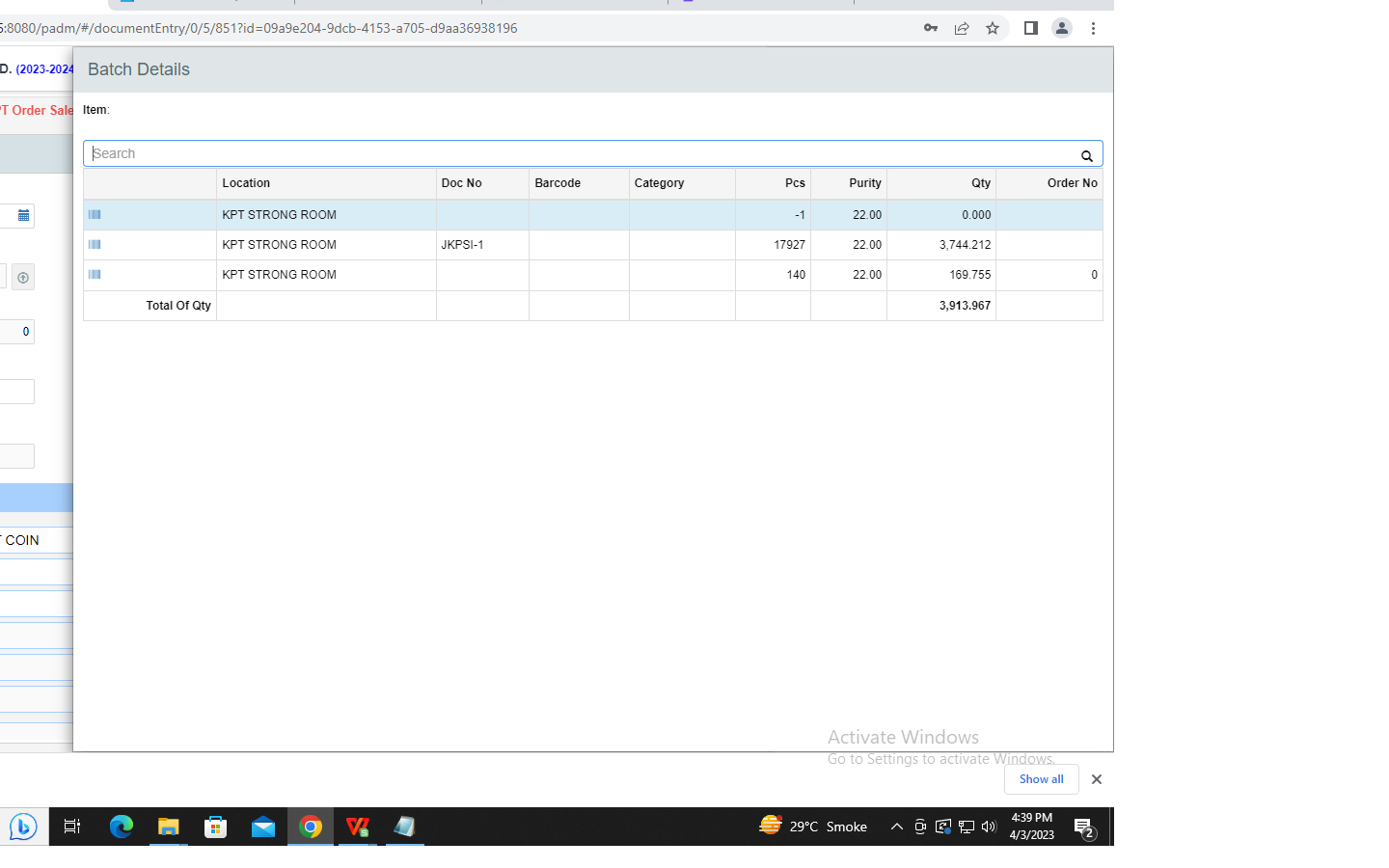Open Microsoft Store from the taskbar
The width and height of the screenshot is (1389, 868).
tap(216, 827)
